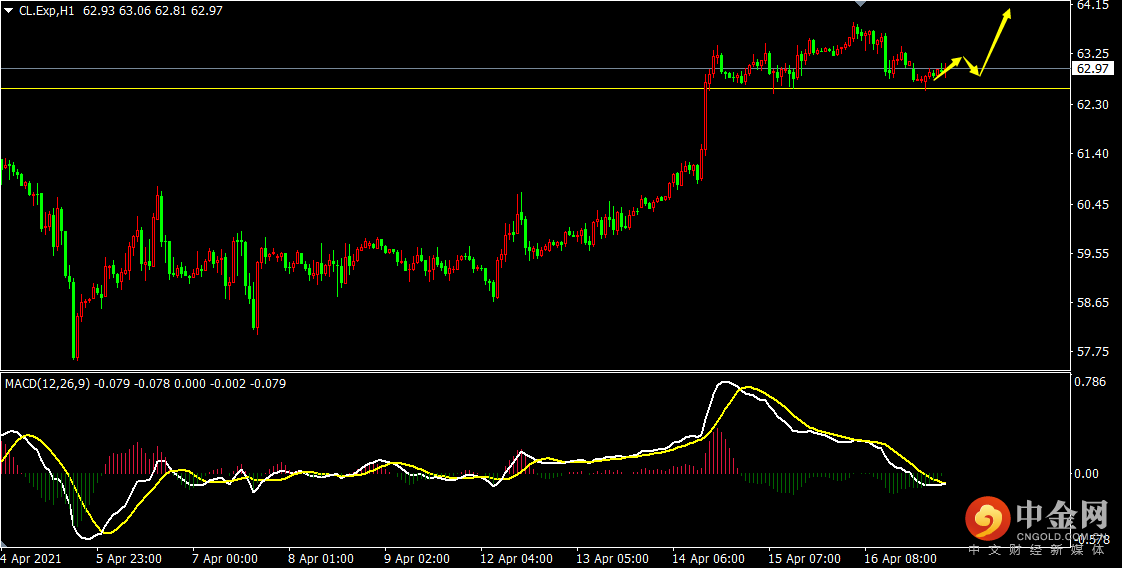Click the yellow horizontal support line

point(535,89)
